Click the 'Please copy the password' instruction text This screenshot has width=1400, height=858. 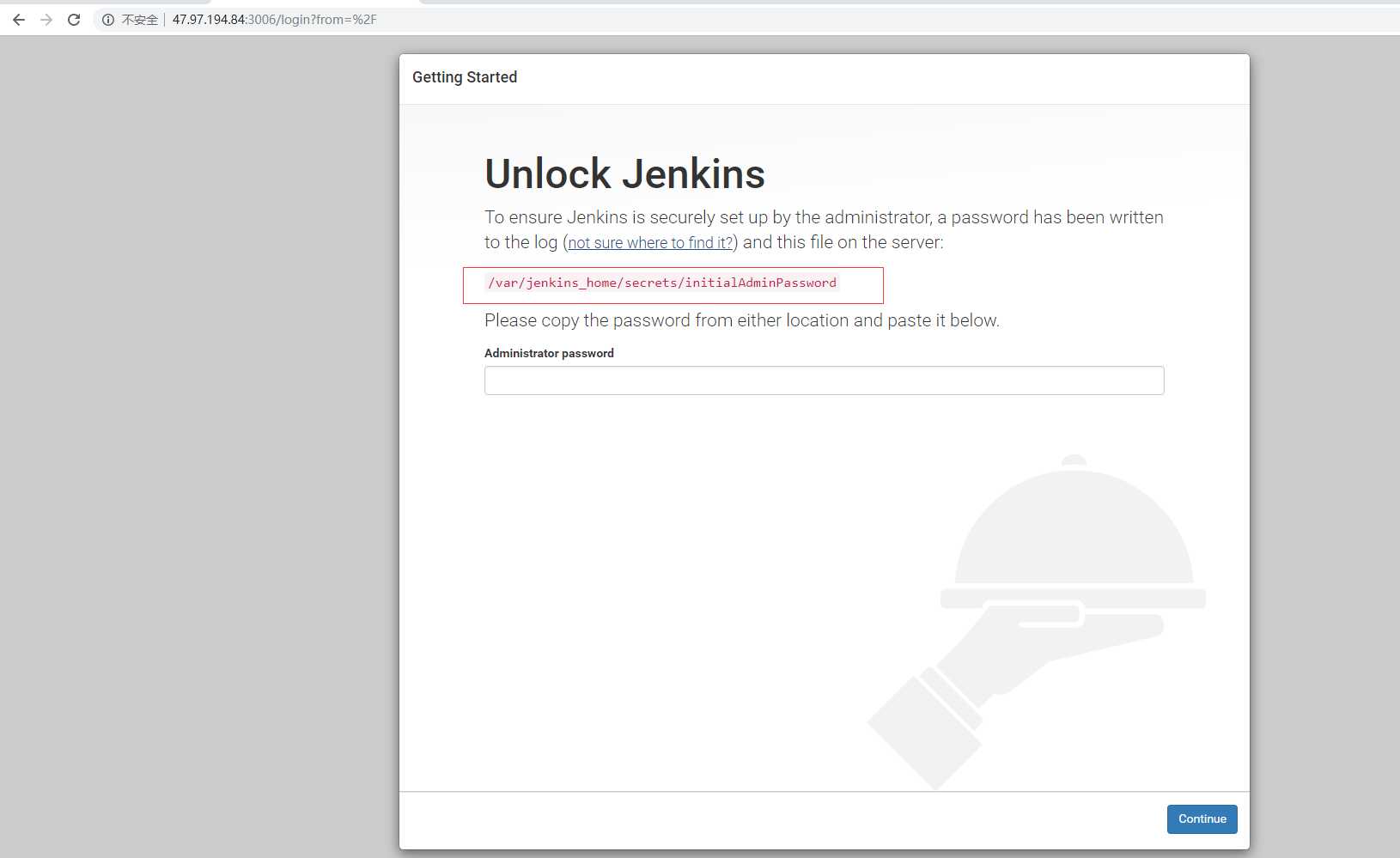[x=741, y=320]
